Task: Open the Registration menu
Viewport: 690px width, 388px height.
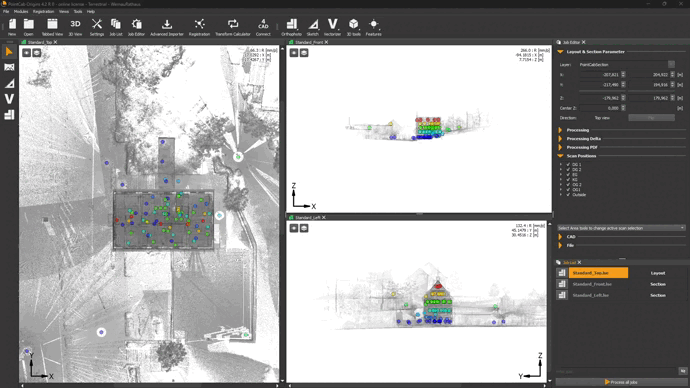Action: tap(44, 11)
